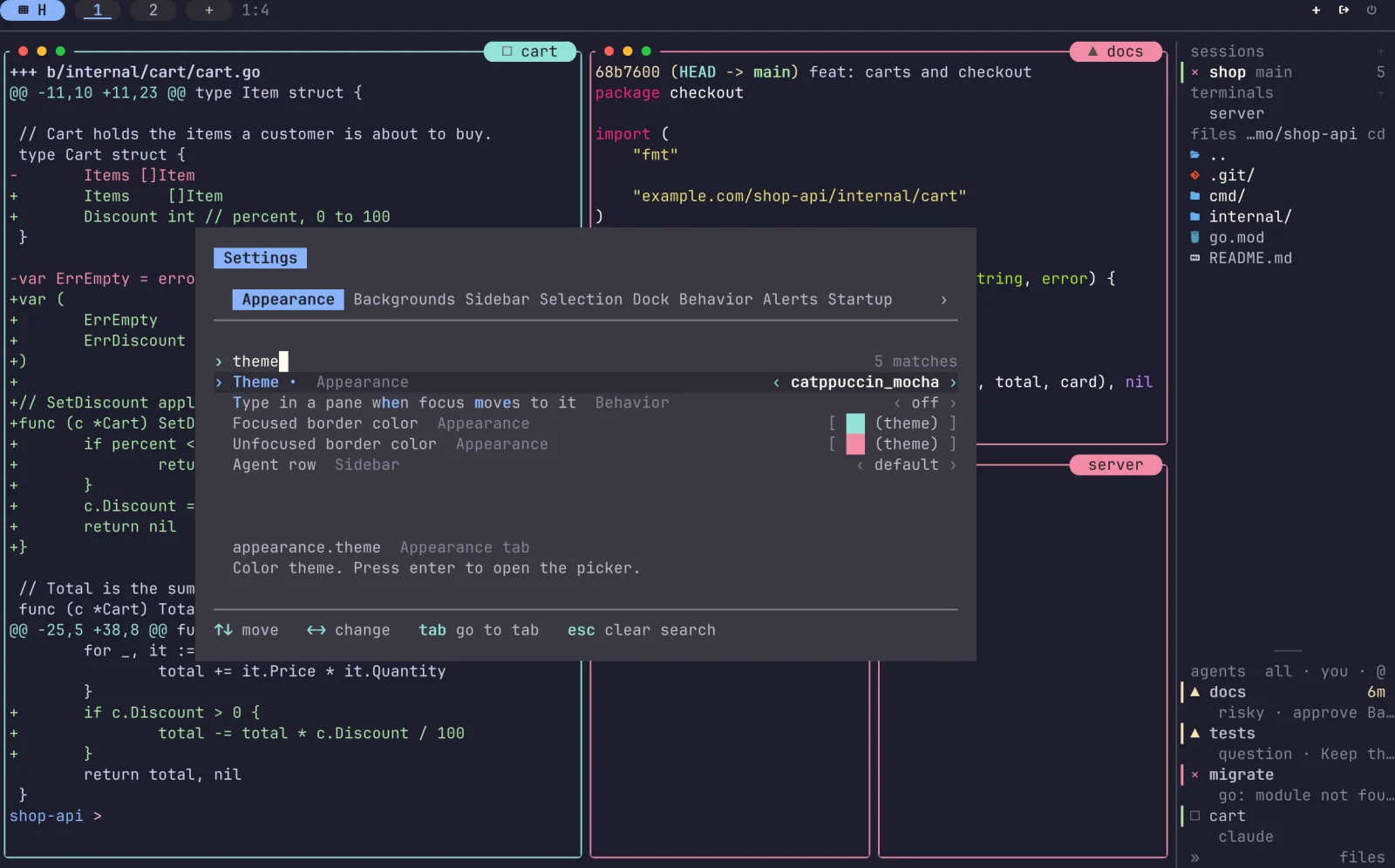1395x868 pixels.
Task: Click the cart pane title label
Action: [531, 51]
